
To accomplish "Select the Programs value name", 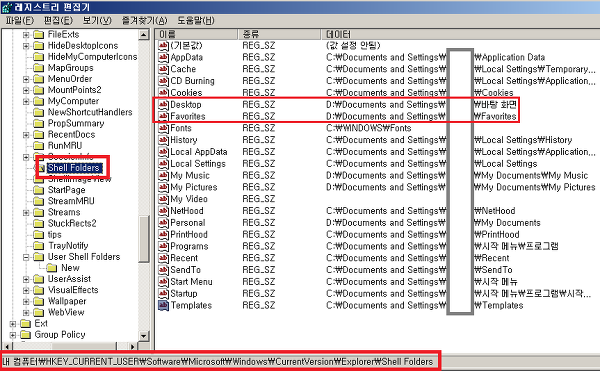I will coord(189,247).
